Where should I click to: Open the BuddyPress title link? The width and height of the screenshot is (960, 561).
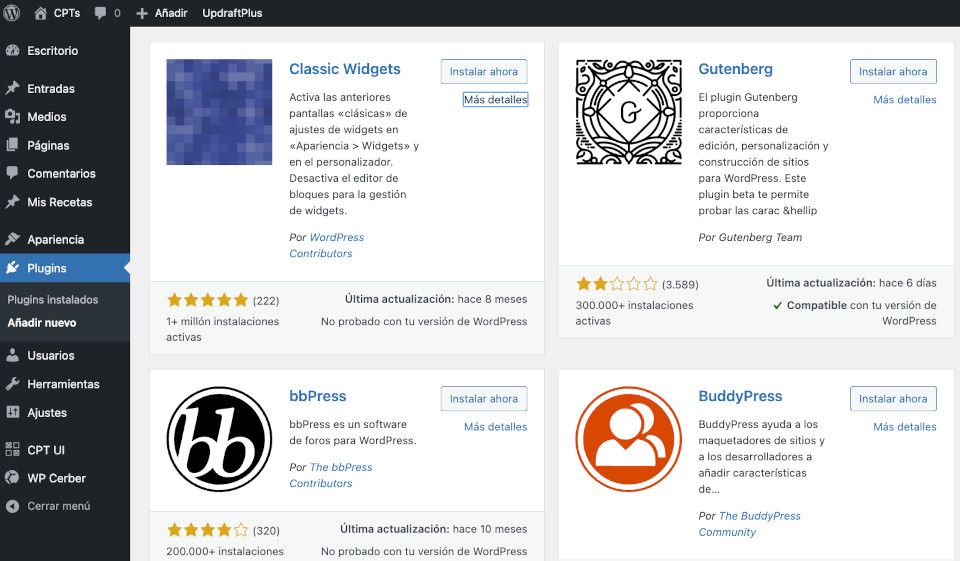(740, 396)
